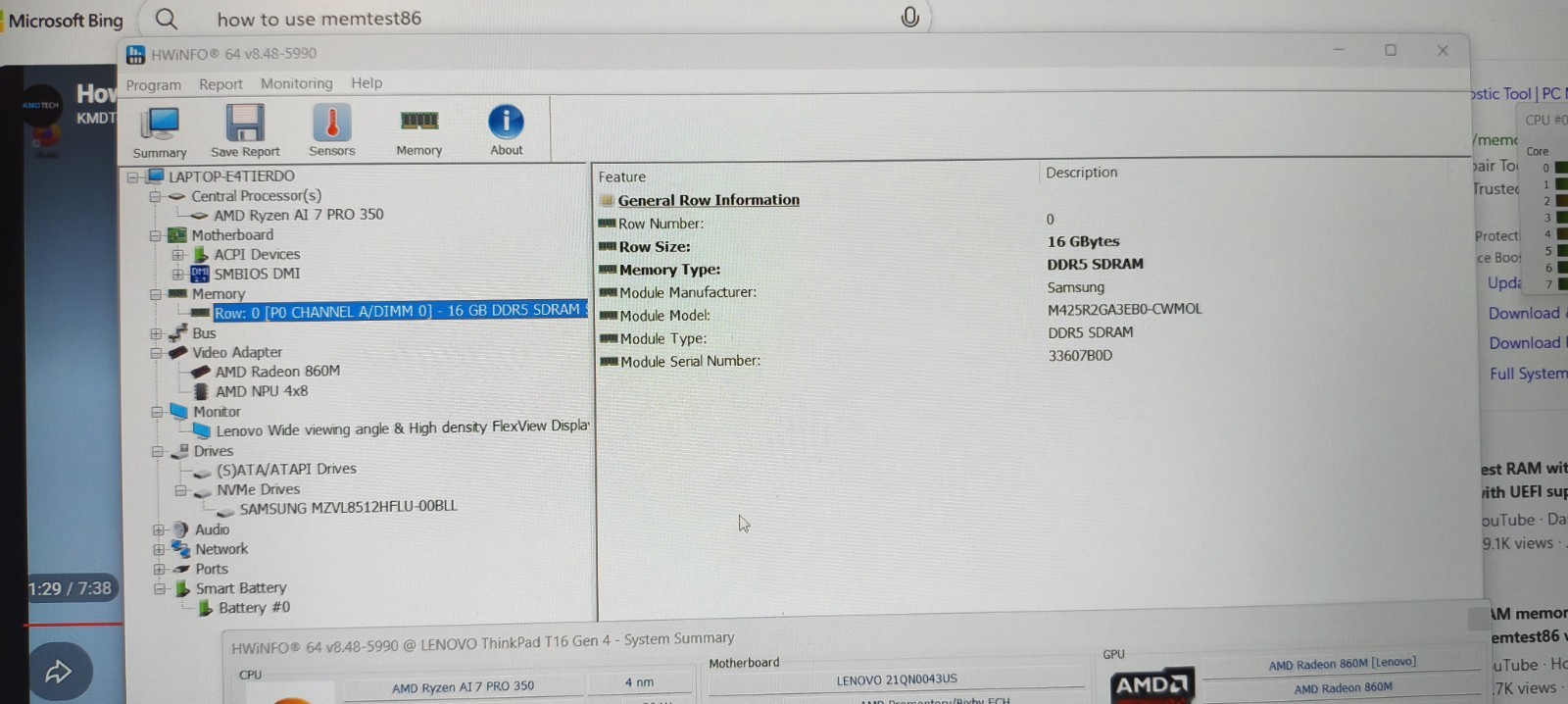Open the Help menu

pos(367,83)
